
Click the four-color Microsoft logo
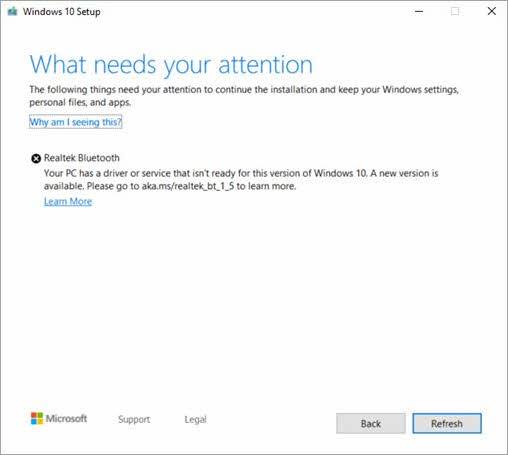pos(37,418)
